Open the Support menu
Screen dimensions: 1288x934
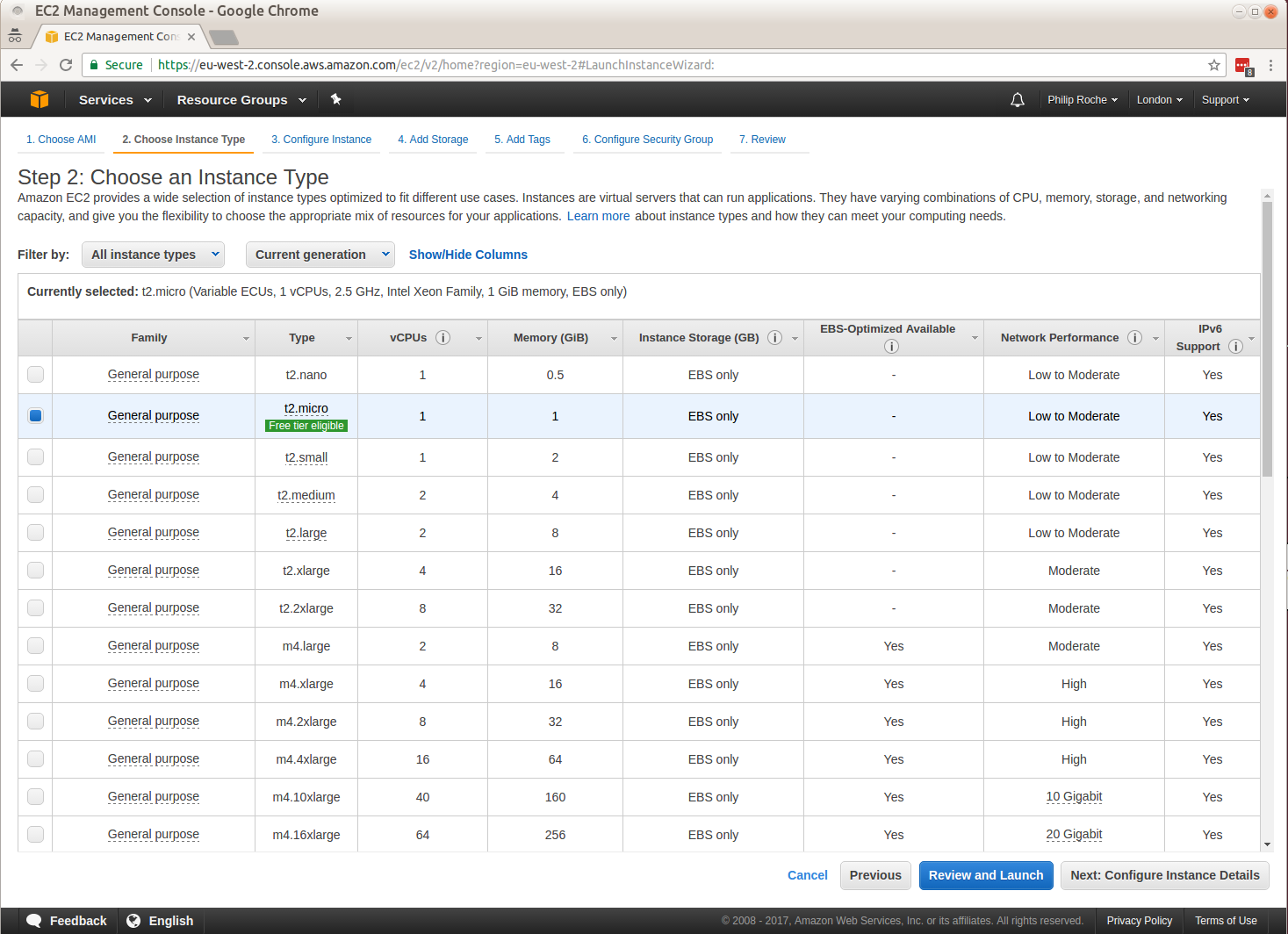tap(1225, 100)
